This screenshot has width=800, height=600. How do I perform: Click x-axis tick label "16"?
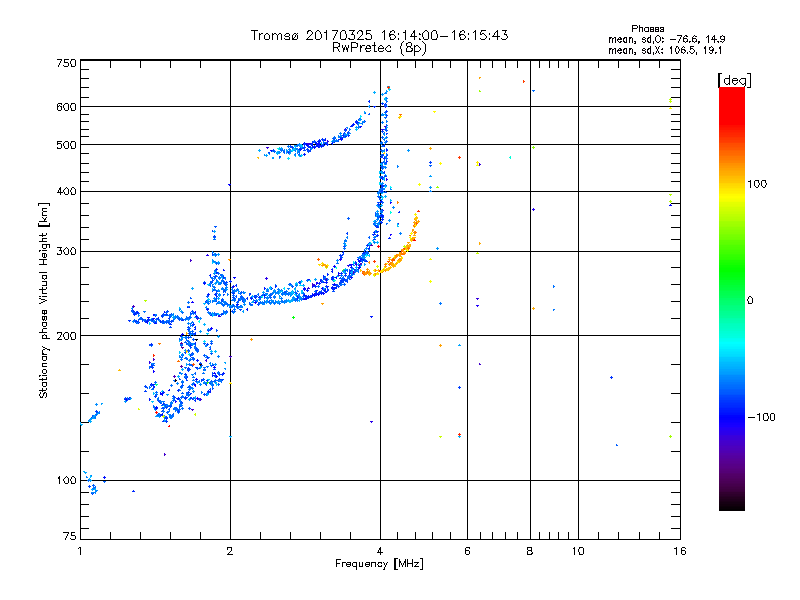pos(680,551)
